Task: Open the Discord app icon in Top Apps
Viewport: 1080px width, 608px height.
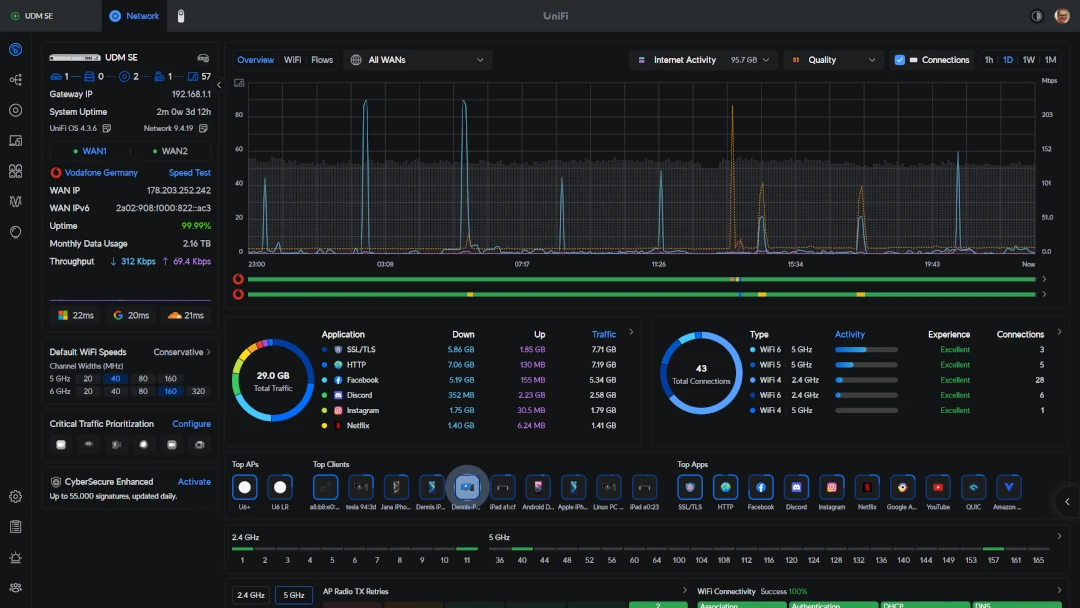Action: [796, 487]
